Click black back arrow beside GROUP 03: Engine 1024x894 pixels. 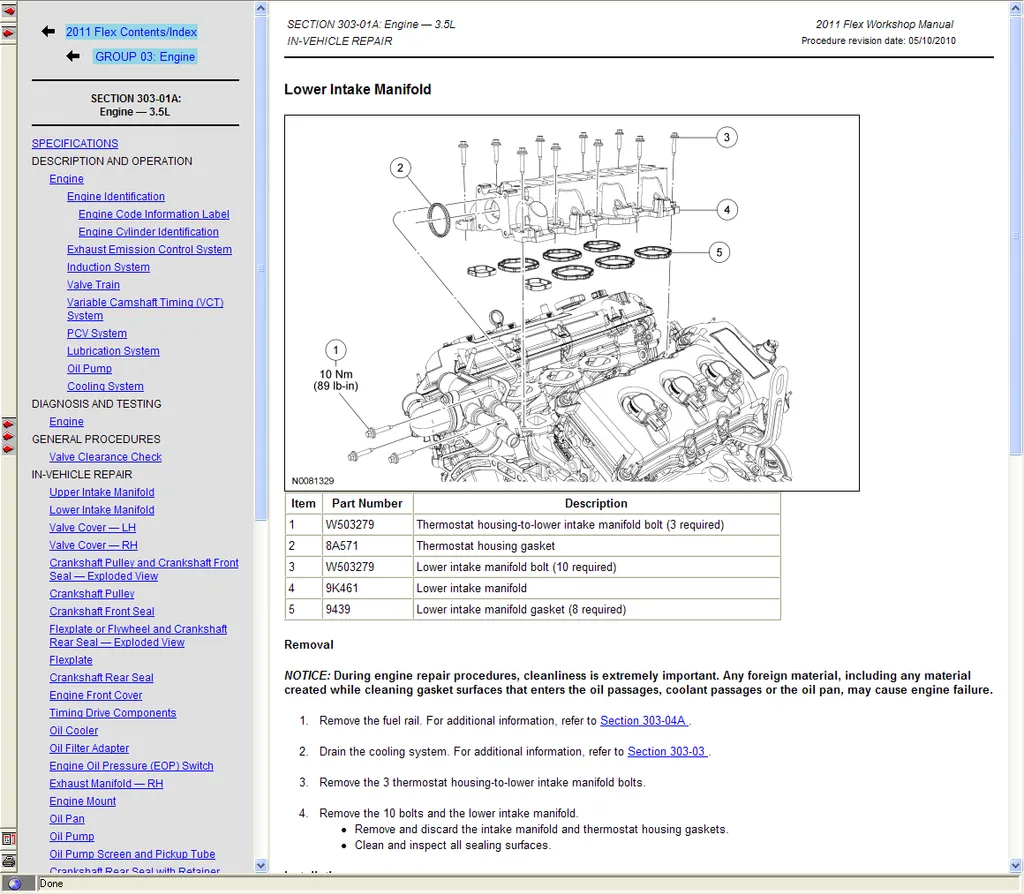[73, 56]
